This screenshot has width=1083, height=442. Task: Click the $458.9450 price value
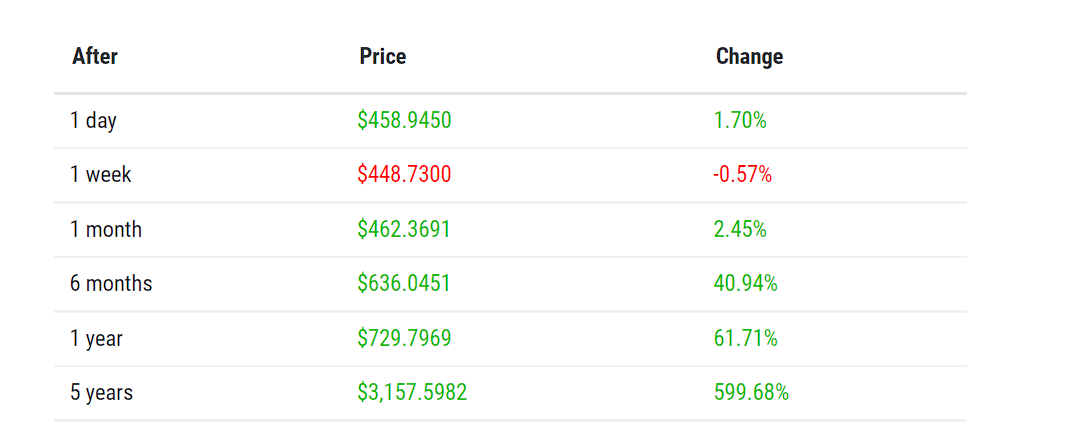pos(405,120)
